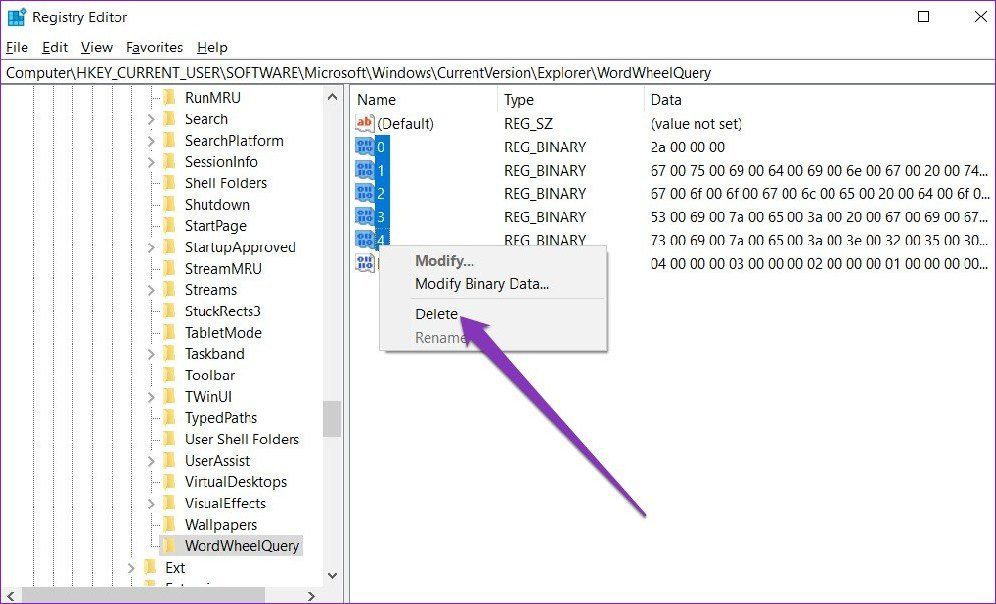The width and height of the screenshot is (996, 604).
Task: Open the View menu
Action: [x=97, y=48]
